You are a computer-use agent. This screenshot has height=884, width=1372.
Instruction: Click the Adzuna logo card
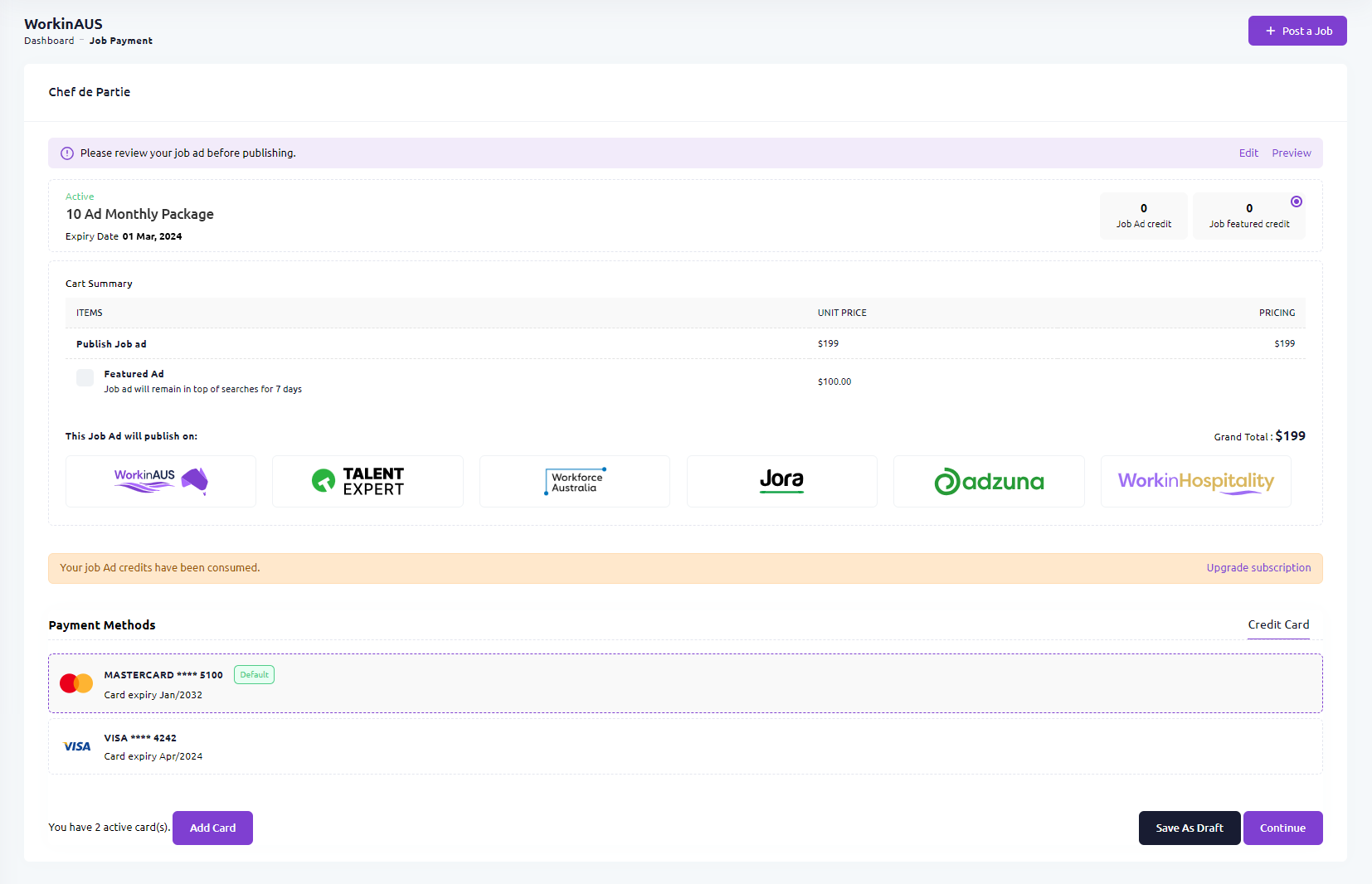coord(989,481)
